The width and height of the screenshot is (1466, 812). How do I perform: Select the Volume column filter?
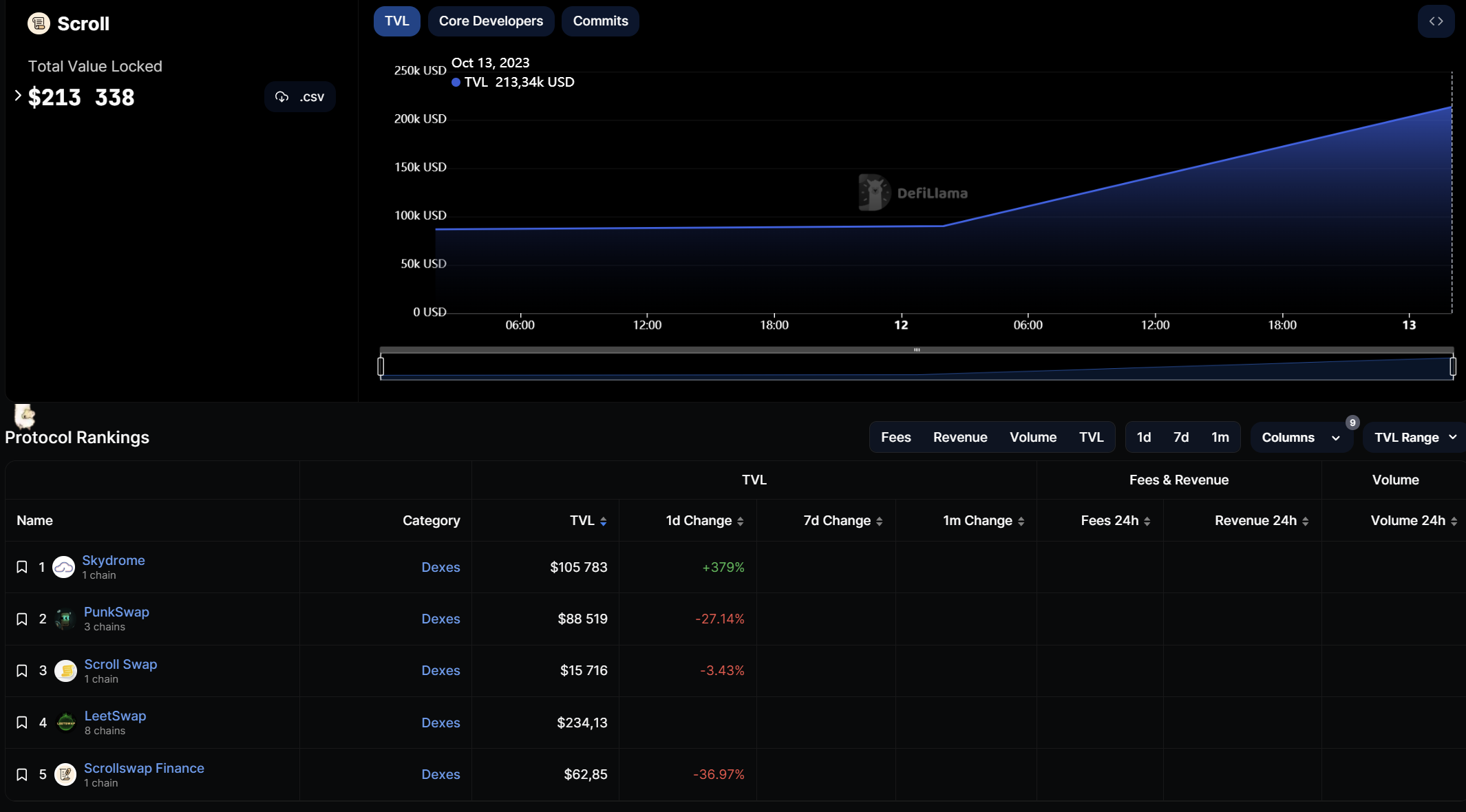tap(1033, 438)
